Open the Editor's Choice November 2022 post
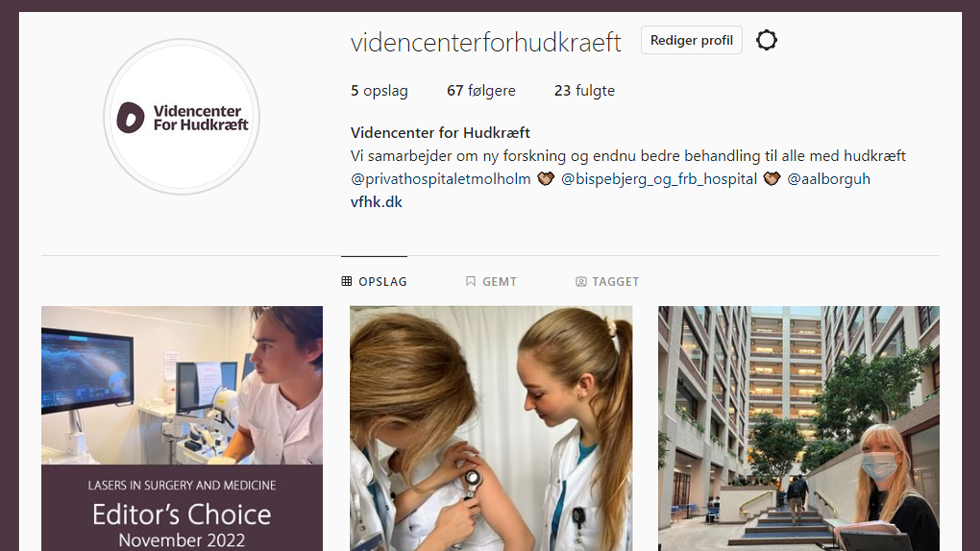This screenshot has height=551, width=980. (182, 429)
